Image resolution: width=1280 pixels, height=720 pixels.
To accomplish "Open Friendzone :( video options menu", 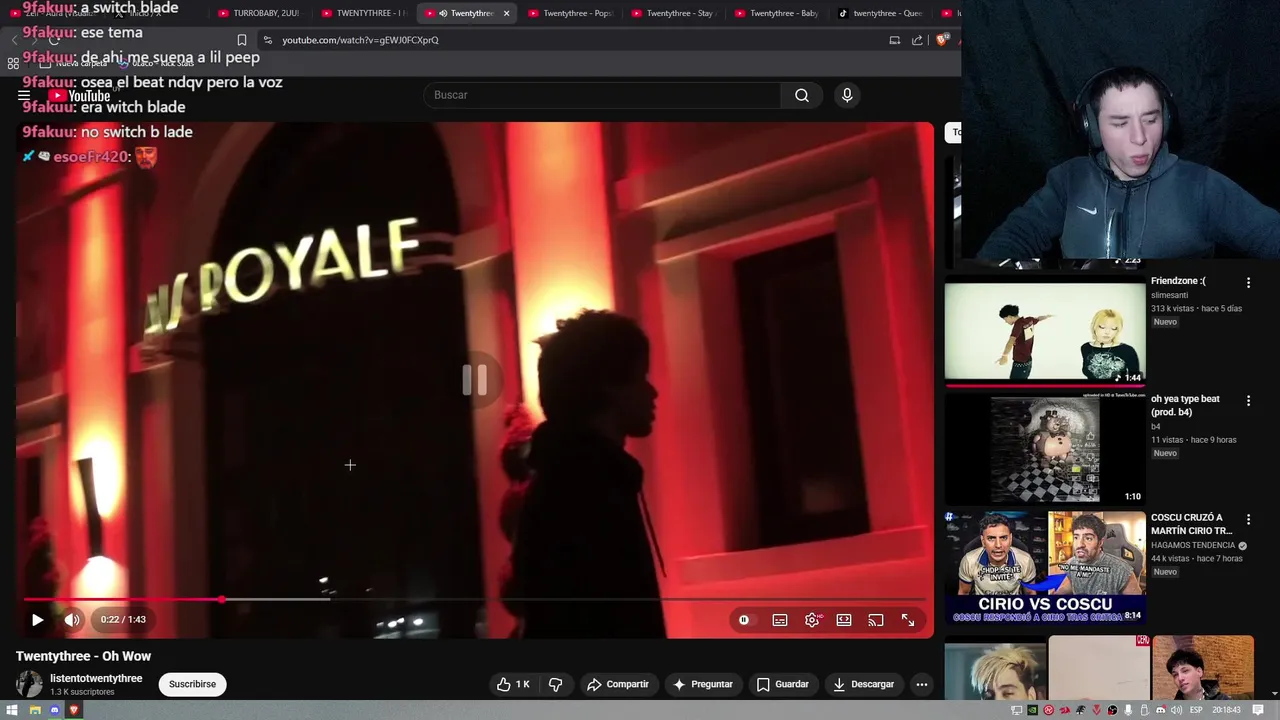I will coord(1248,283).
